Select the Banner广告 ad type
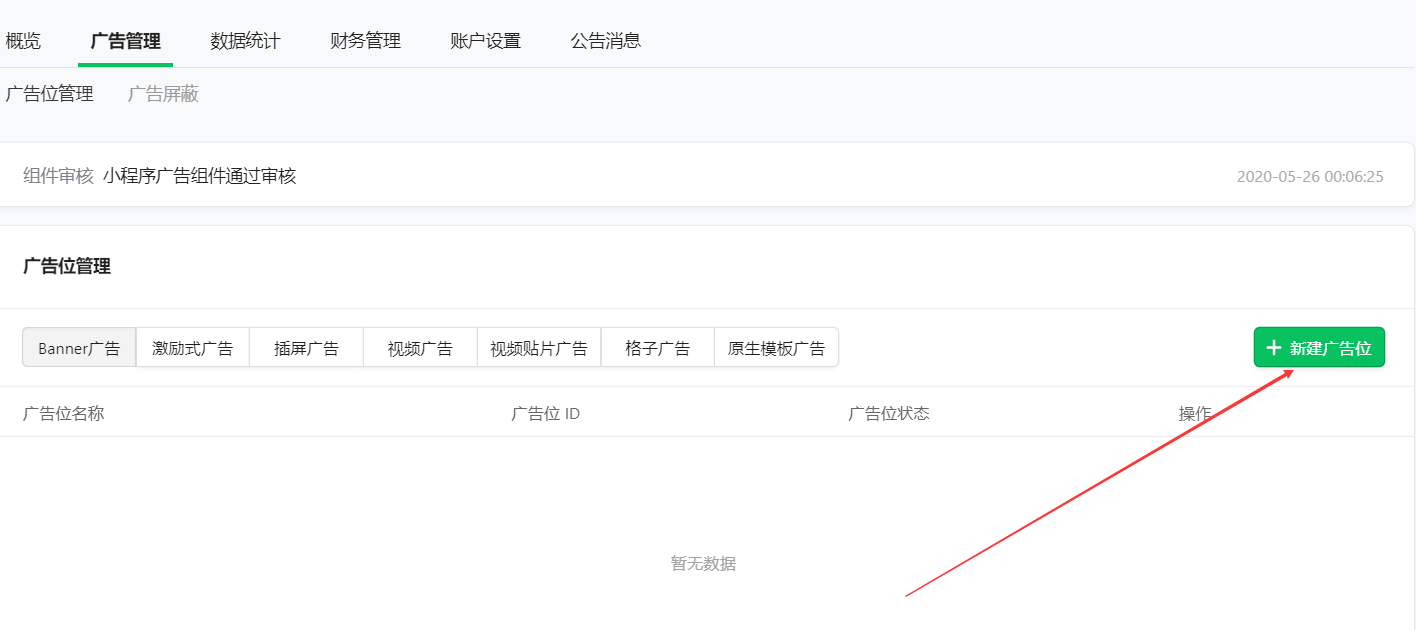Image resolution: width=1416 pixels, height=630 pixels. (79, 348)
